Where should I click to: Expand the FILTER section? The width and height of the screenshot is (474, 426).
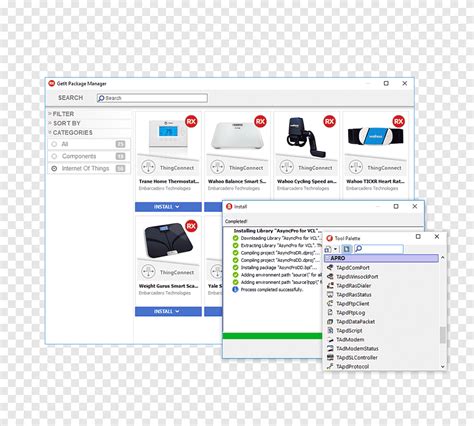point(50,114)
